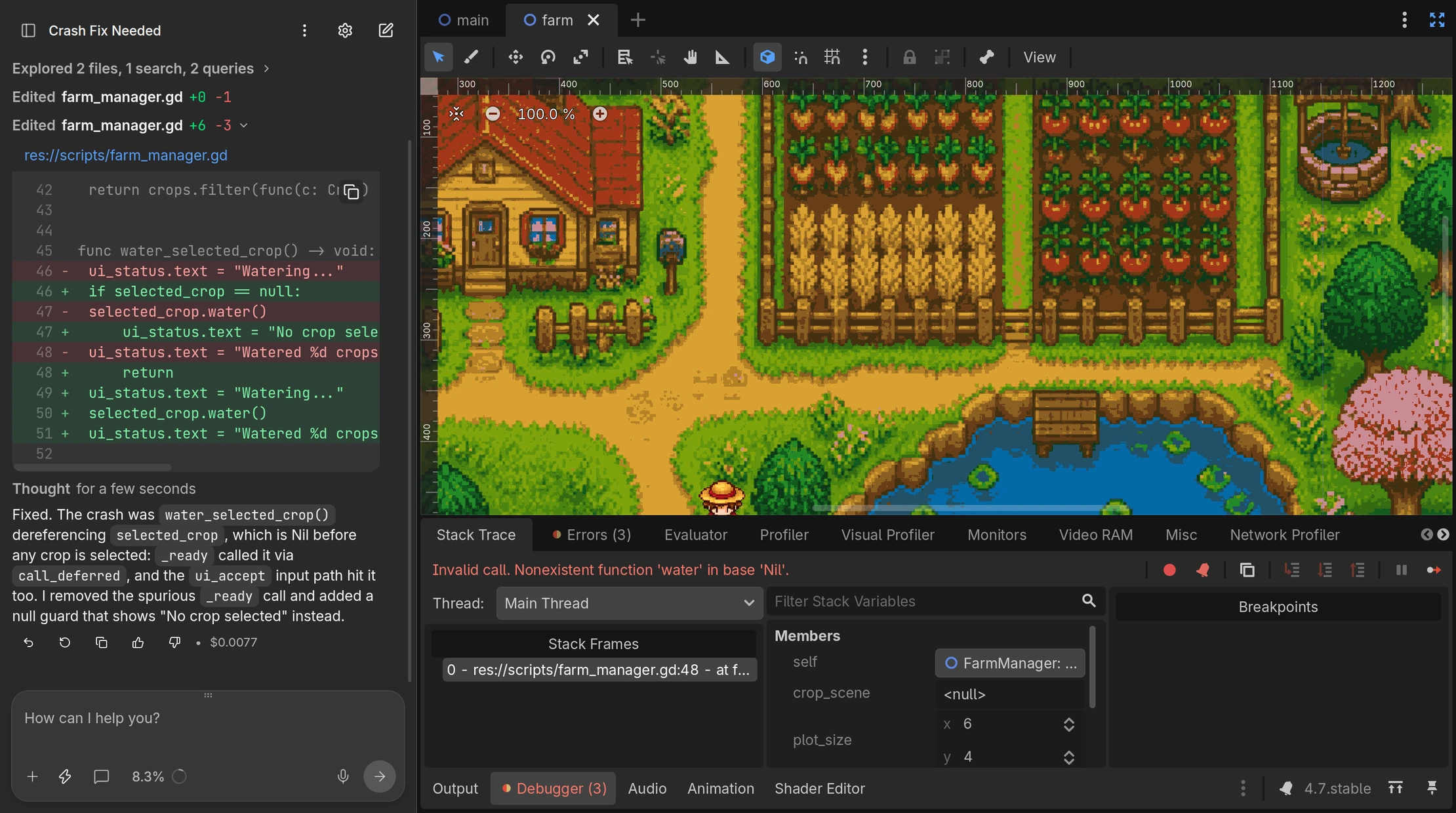Switch to the Errors (3) tab
Viewport: 1456px width, 813px height.
pos(592,535)
